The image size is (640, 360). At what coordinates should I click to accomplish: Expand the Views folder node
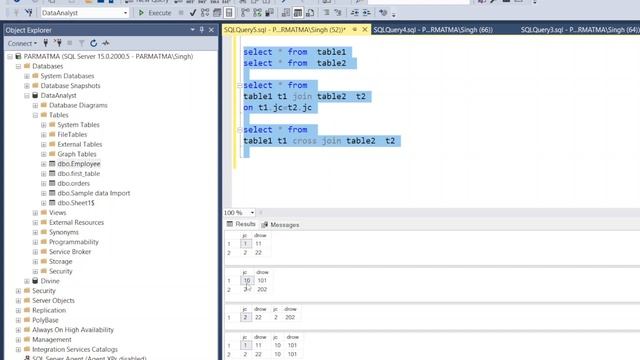coord(36,213)
